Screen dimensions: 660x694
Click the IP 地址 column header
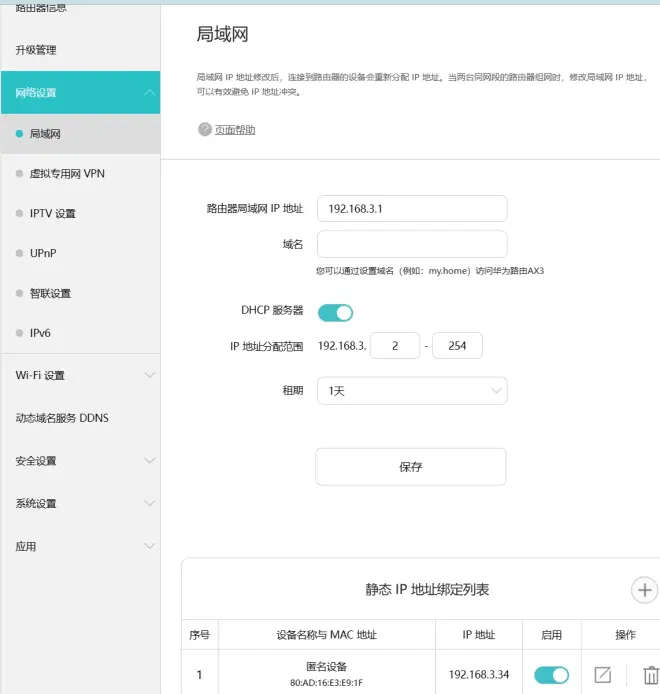[479, 635]
